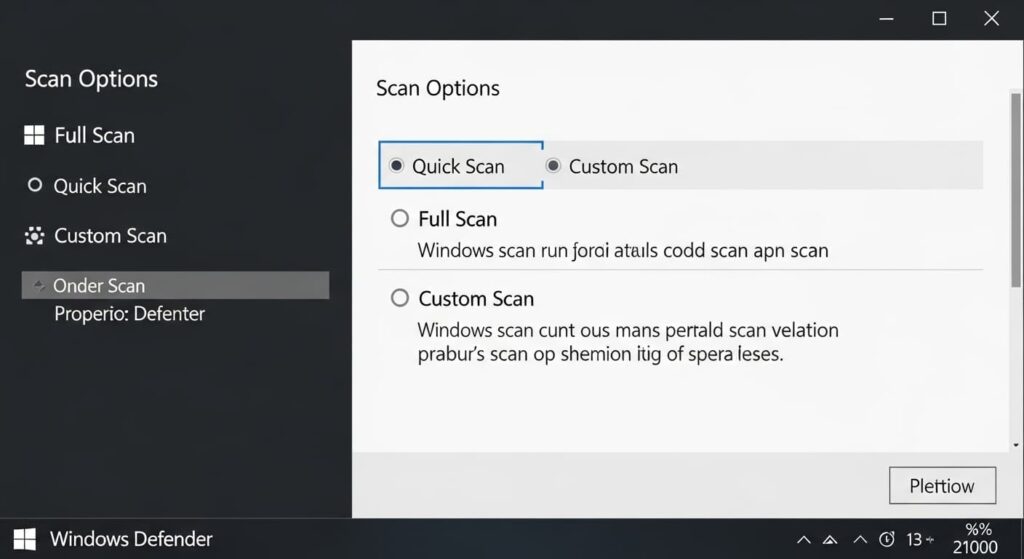
Task: Close the Scan Options window
Action: pyautogui.click(x=991, y=19)
